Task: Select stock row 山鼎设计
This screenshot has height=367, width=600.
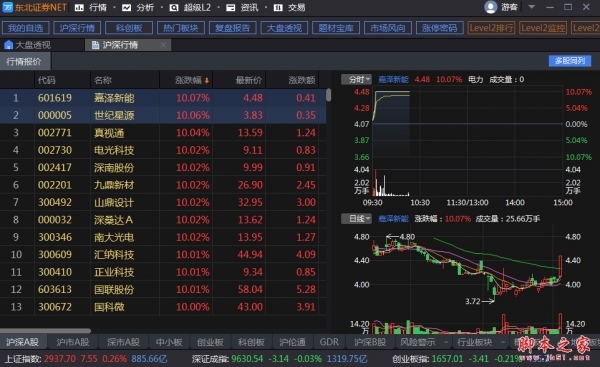Action: (163, 202)
